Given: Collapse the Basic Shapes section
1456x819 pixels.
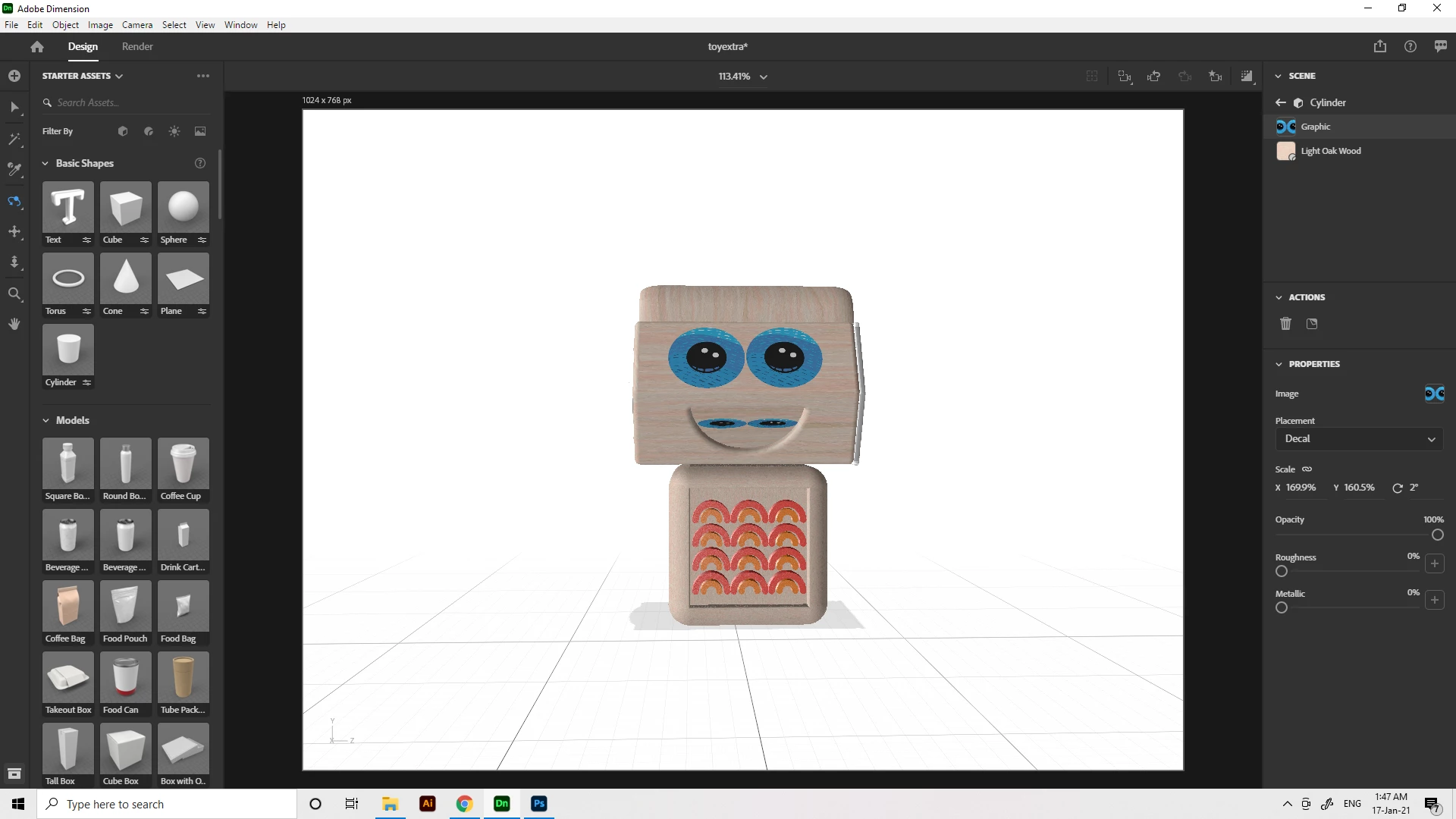Looking at the screenshot, I should tap(45, 163).
